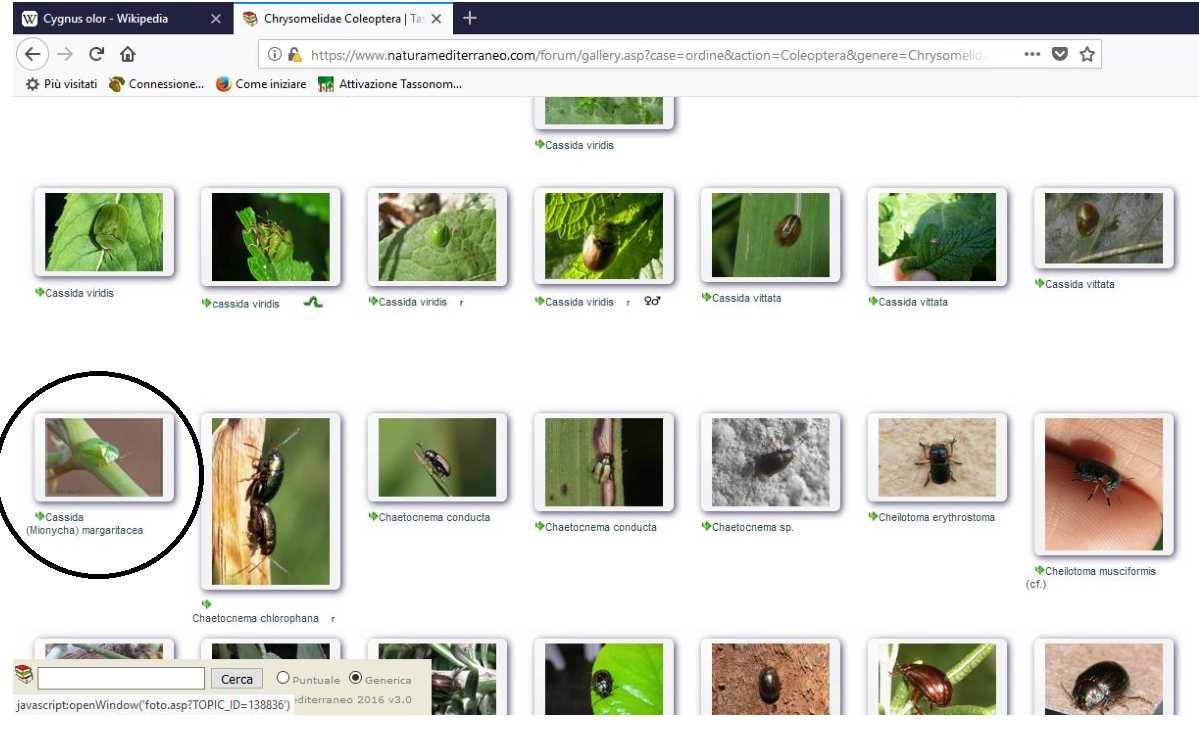Go to the browser home page
Image resolution: width=1199 pixels, height=730 pixels.
coord(128,55)
